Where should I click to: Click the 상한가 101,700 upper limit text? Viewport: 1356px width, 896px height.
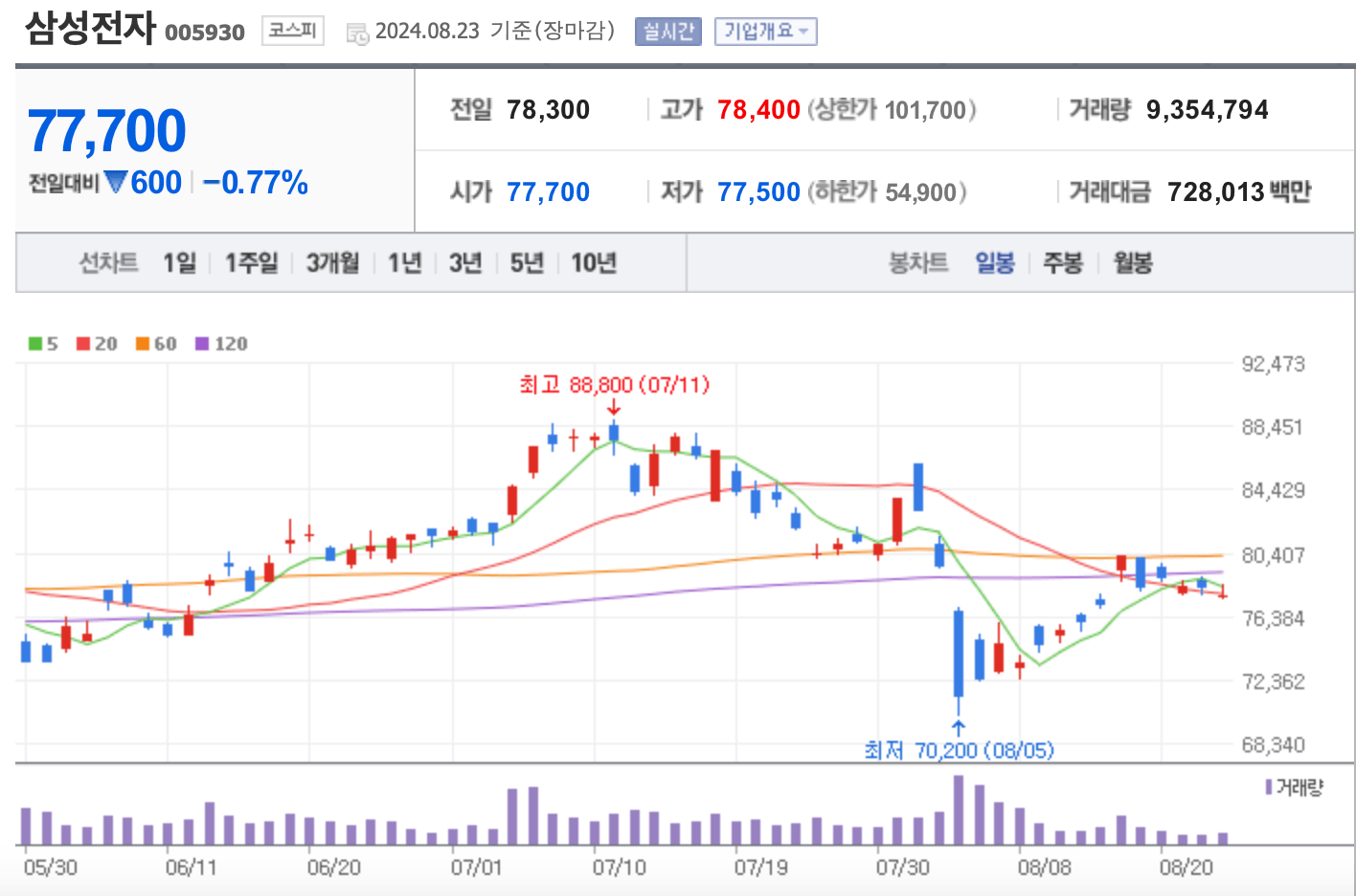tap(893, 109)
